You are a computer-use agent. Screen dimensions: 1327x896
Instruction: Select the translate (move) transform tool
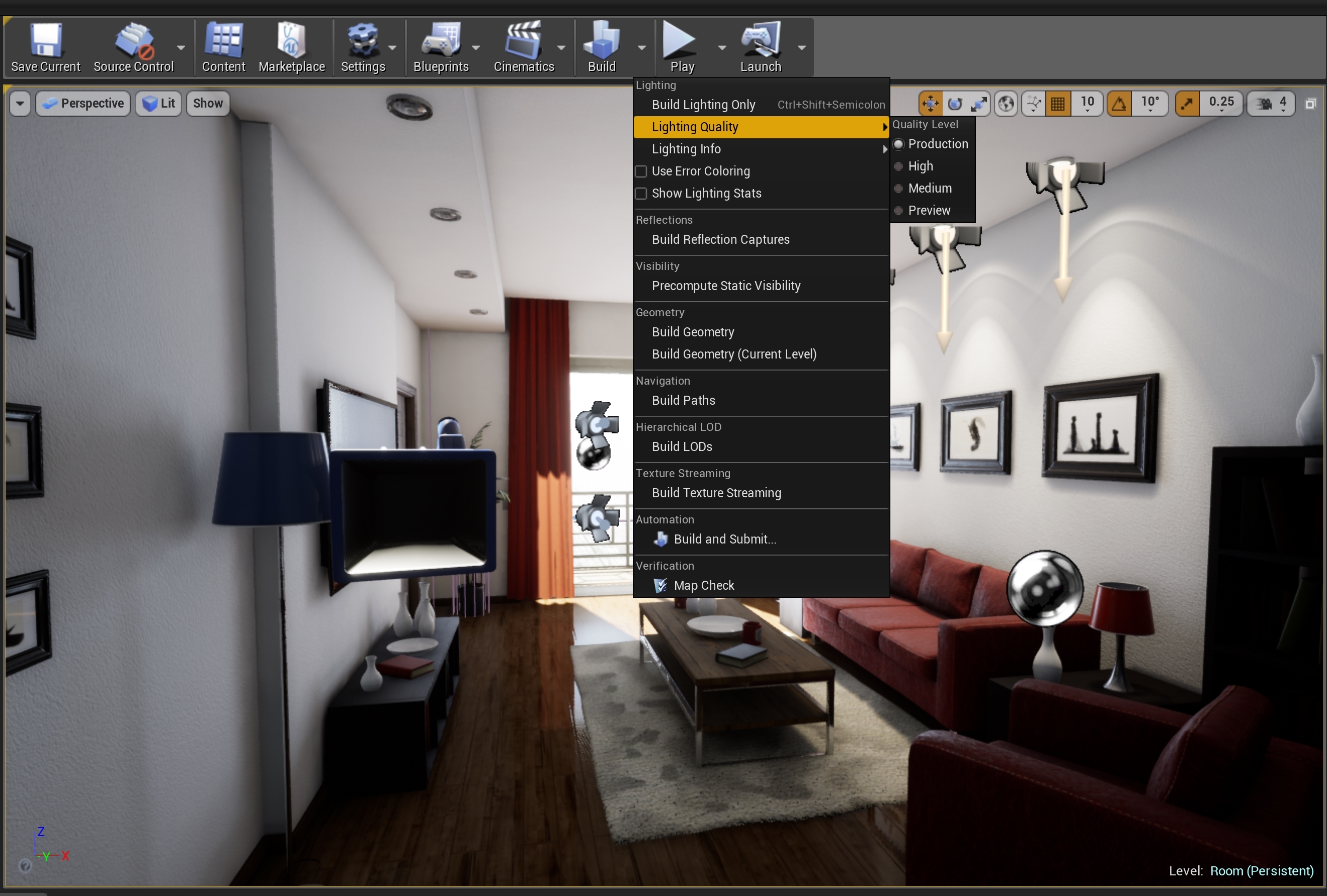(x=930, y=103)
